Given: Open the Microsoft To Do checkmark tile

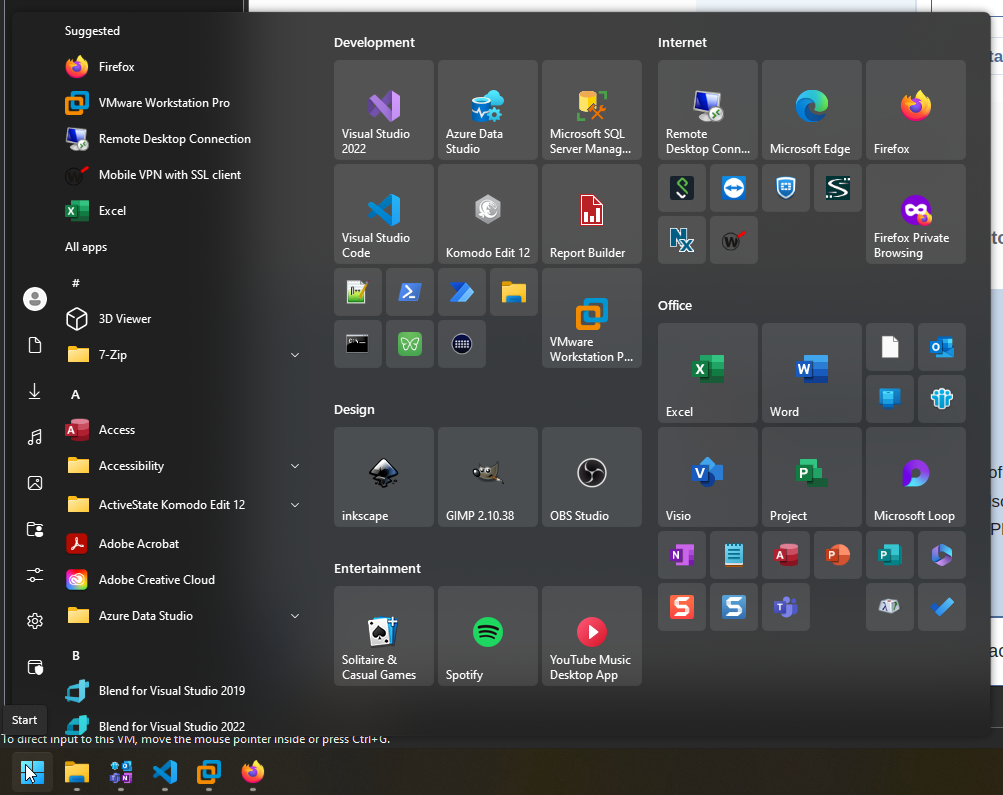Looking at the screenshot, I should 942,607.
